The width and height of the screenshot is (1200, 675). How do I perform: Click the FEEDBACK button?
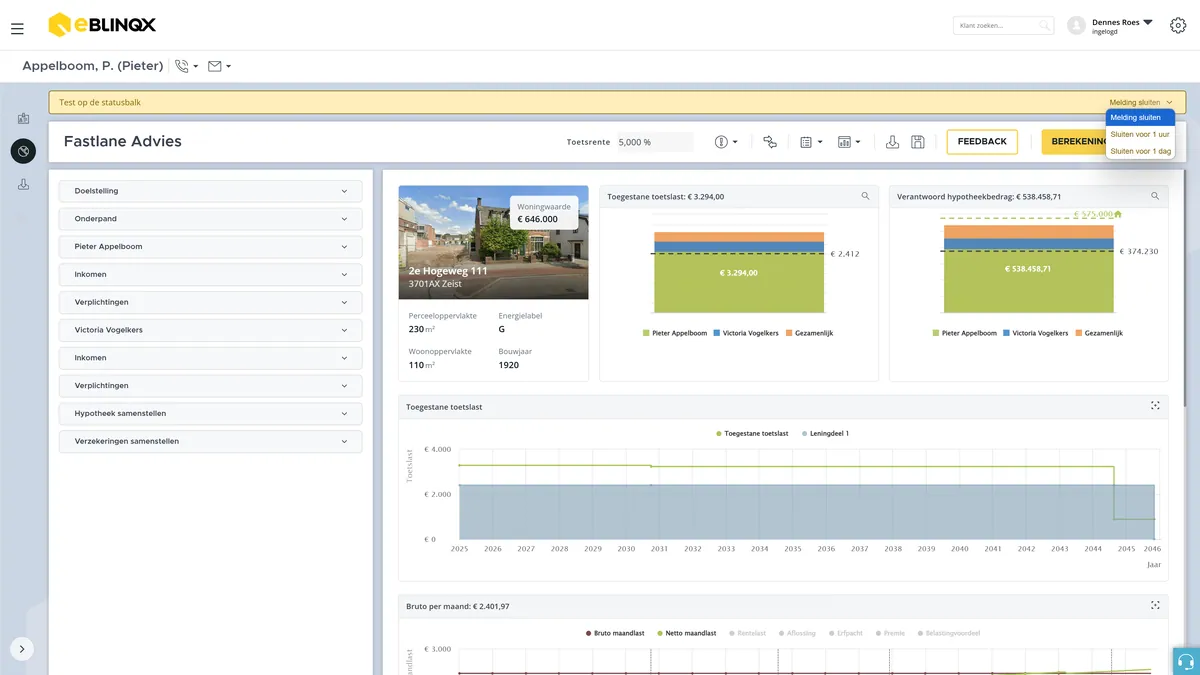pyautogui.click(x=982, y=142)
